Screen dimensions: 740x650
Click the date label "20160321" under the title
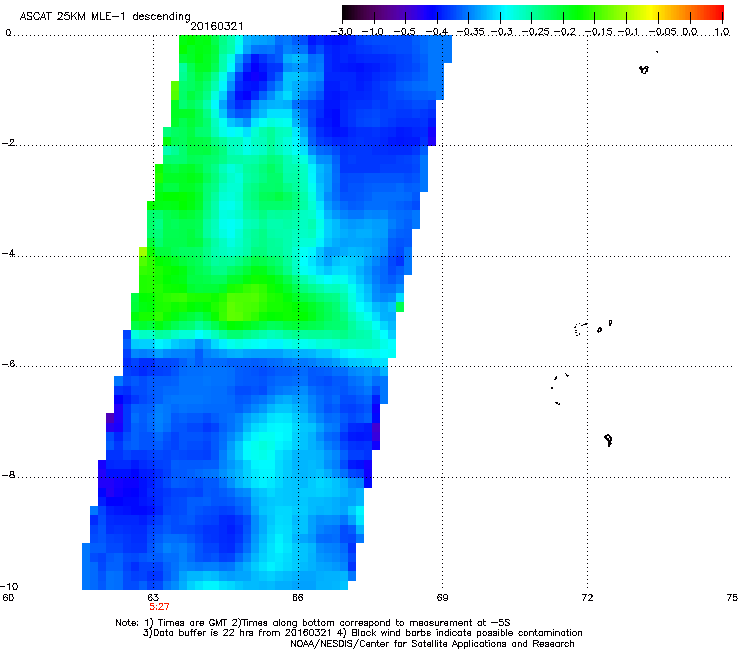pyautogui.click(x=217, y=26)
